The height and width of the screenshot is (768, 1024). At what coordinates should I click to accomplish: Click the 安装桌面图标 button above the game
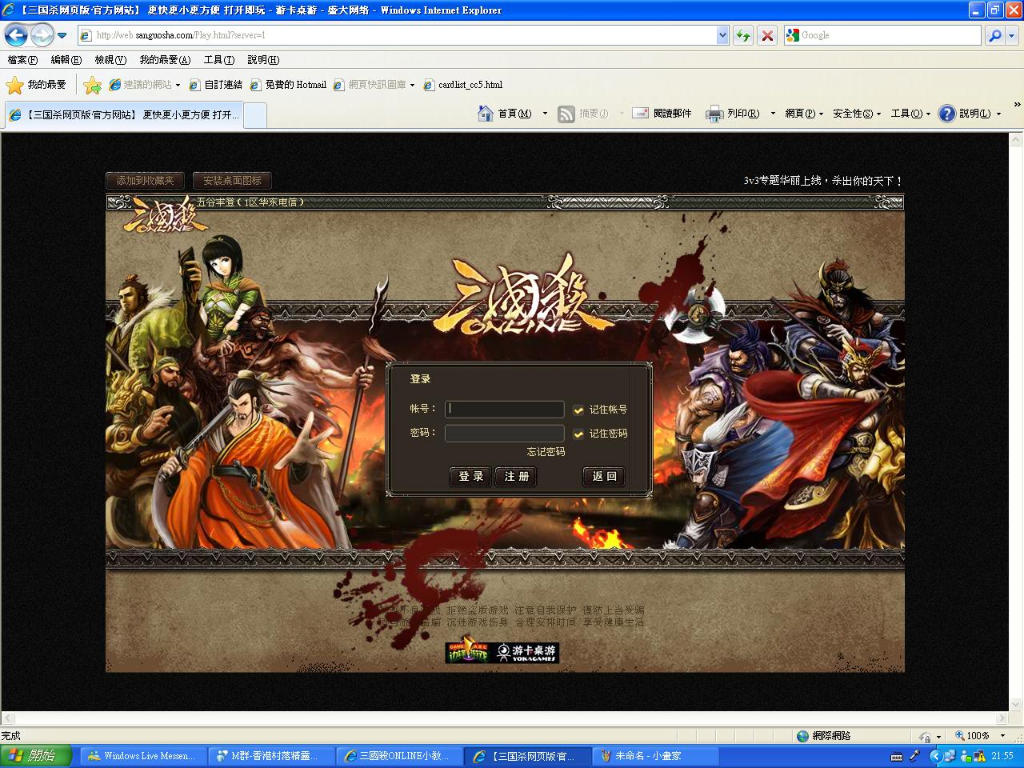pos(232,181)
